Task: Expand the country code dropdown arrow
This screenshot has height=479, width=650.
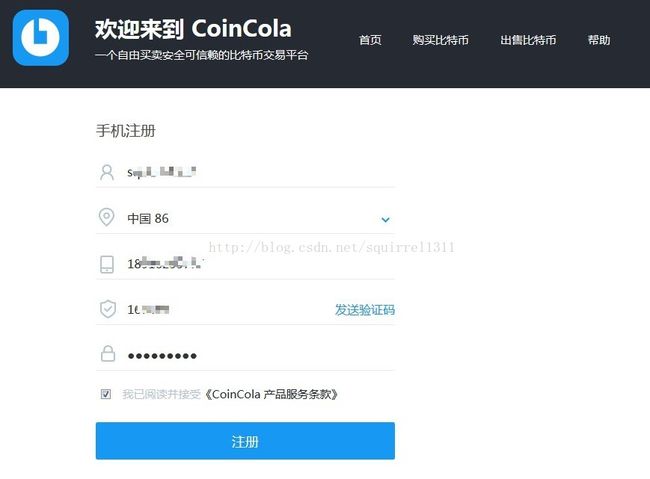Action: (x=386, y=219)
